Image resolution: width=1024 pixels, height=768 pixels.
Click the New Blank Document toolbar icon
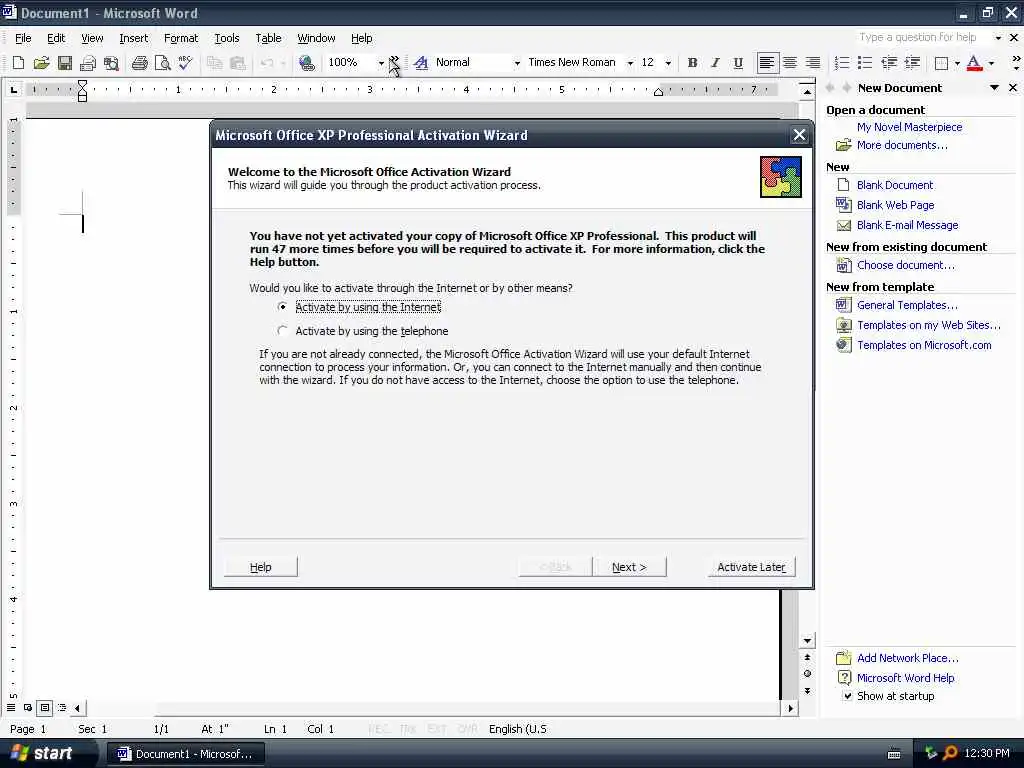tap(18, 63)
